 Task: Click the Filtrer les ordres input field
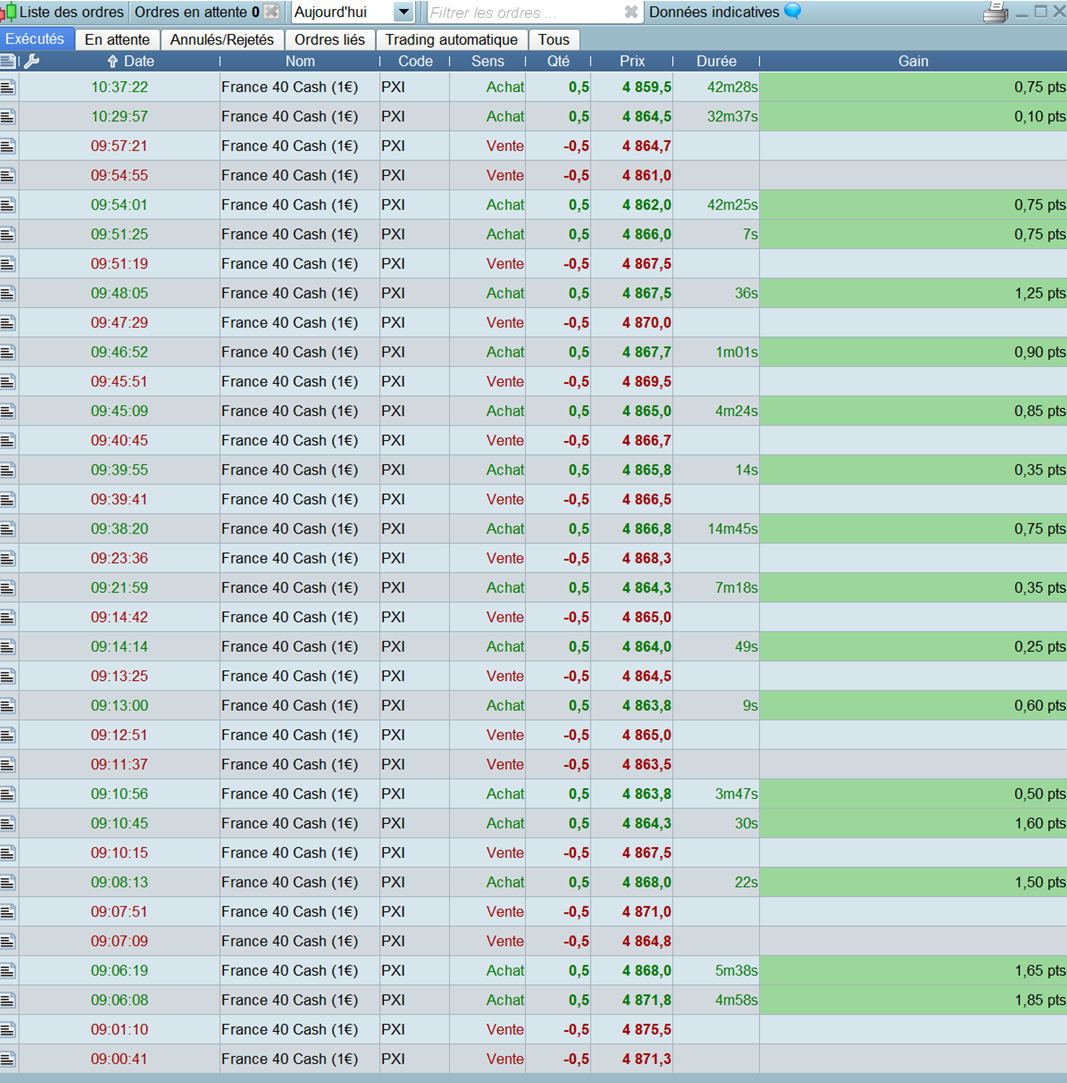pos(526,12)
